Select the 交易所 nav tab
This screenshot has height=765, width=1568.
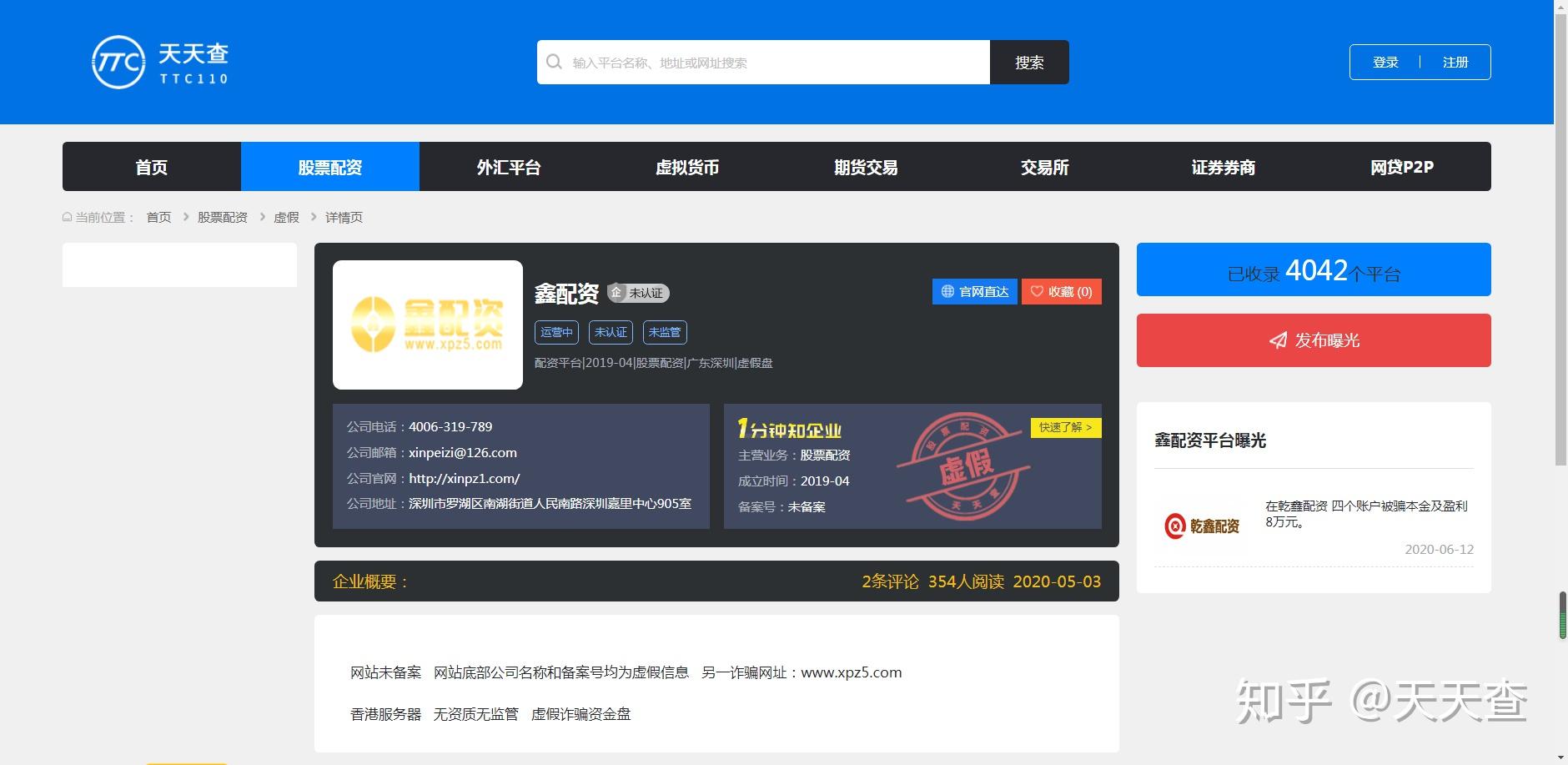1044,167
